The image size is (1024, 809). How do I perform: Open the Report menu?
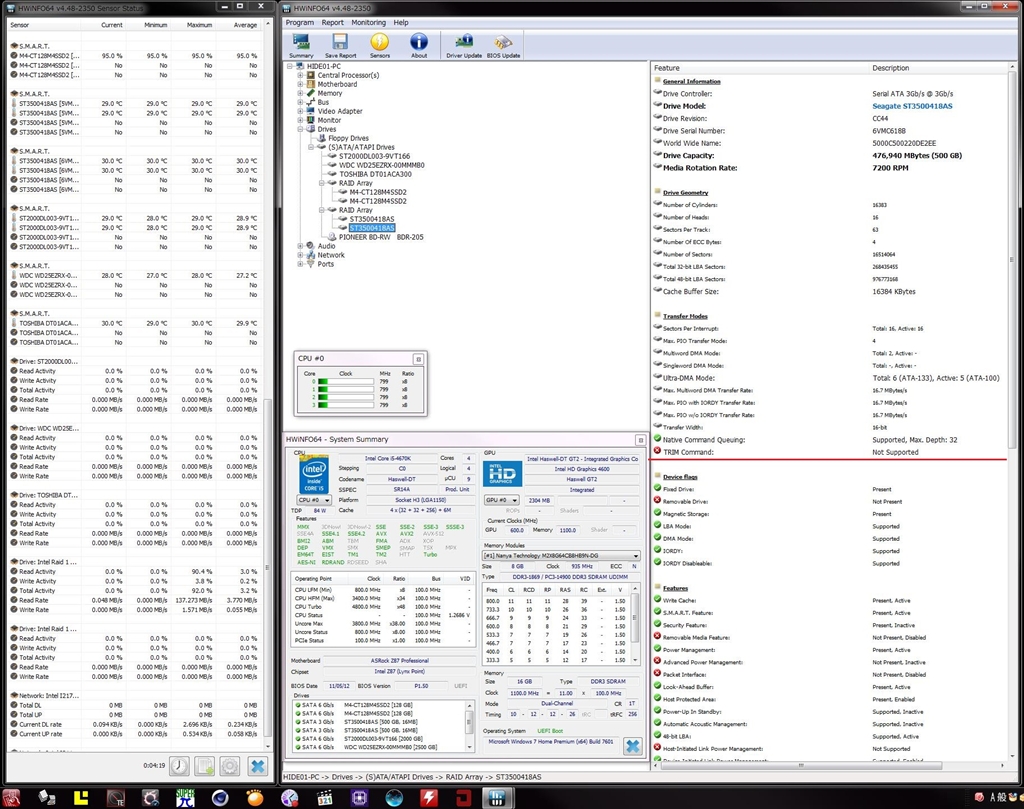coord(332,22)
